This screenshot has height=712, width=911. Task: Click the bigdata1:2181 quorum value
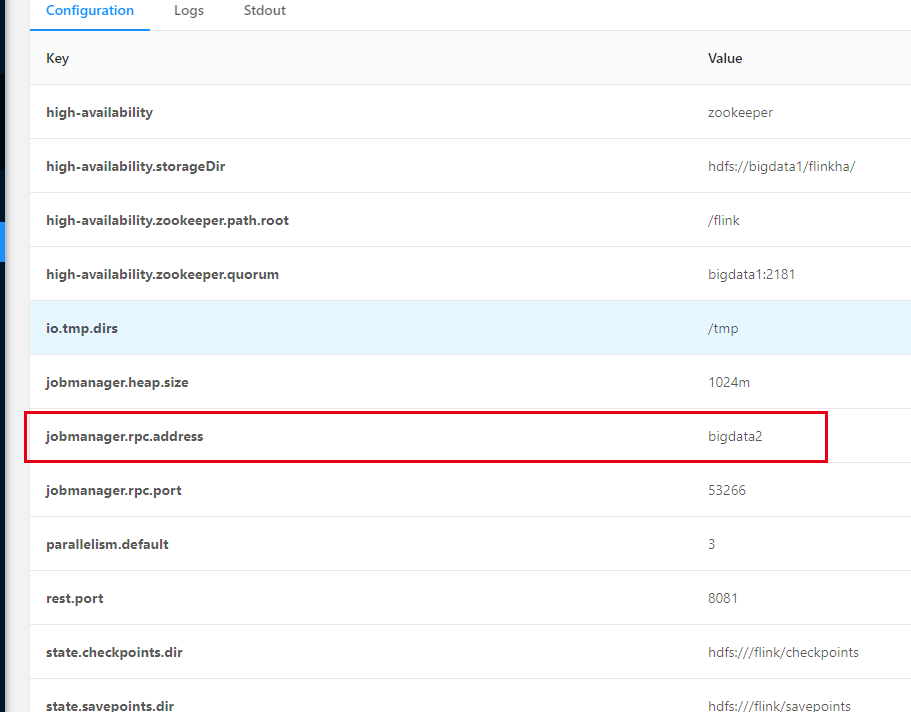pos(751,275)
